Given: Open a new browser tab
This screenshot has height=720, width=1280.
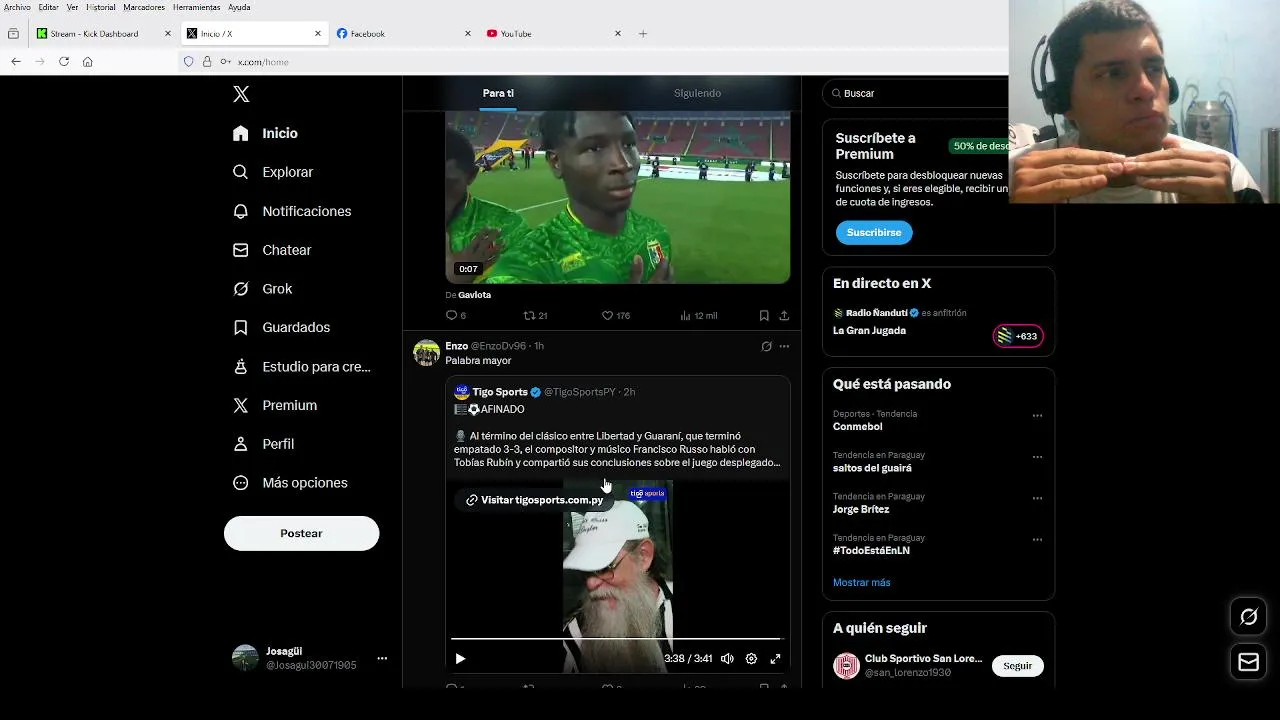Looking at the screenshot, I should (643, 33).
